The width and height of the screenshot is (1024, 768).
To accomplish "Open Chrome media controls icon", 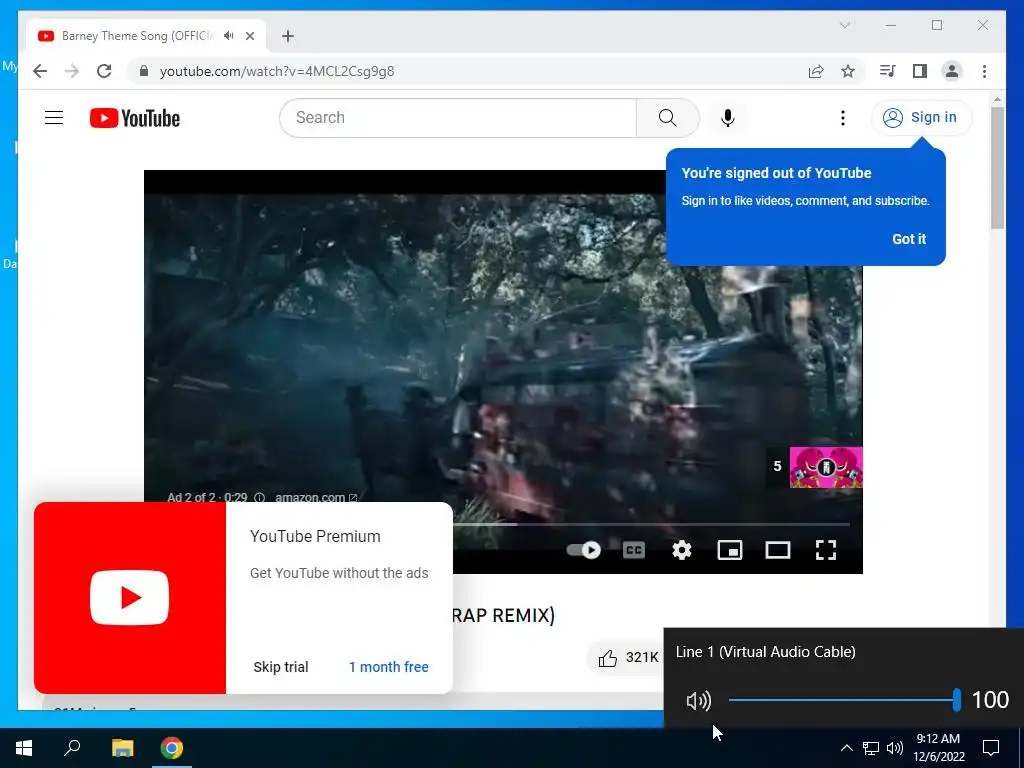I will [887, 71].
